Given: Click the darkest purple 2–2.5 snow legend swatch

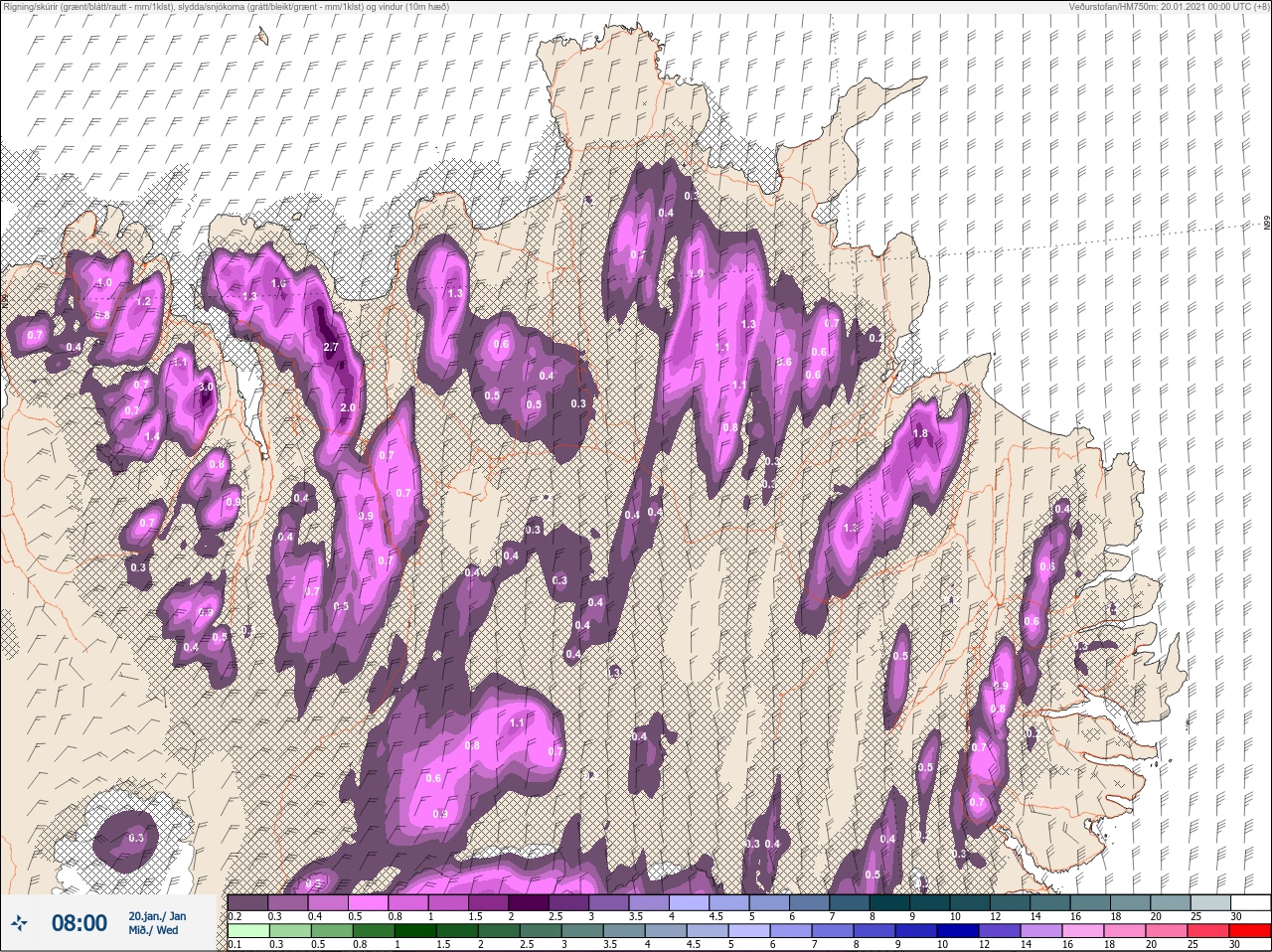Looking at the screenshot, I should [531, 902].
